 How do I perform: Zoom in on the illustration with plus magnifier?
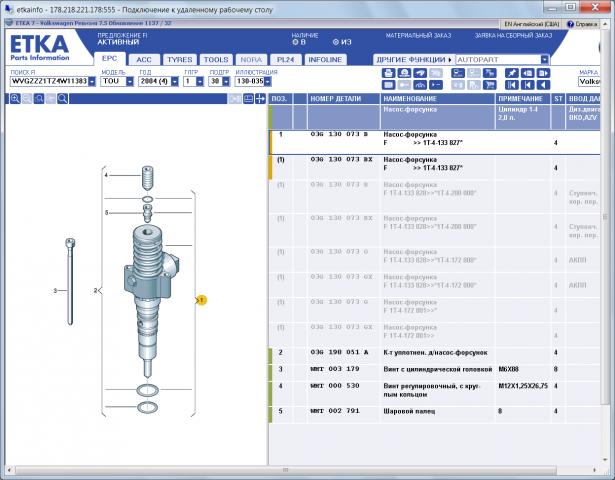click(15, 99)
